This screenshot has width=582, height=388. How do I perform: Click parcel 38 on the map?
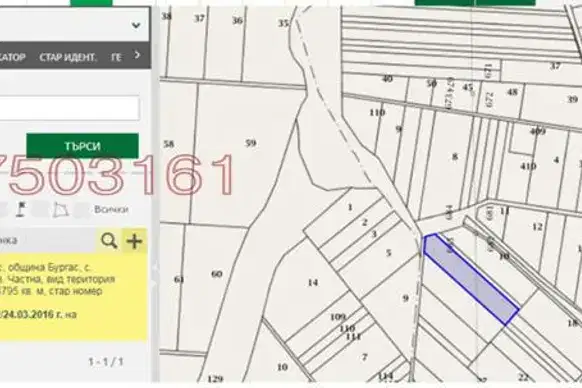coord(166,16)
